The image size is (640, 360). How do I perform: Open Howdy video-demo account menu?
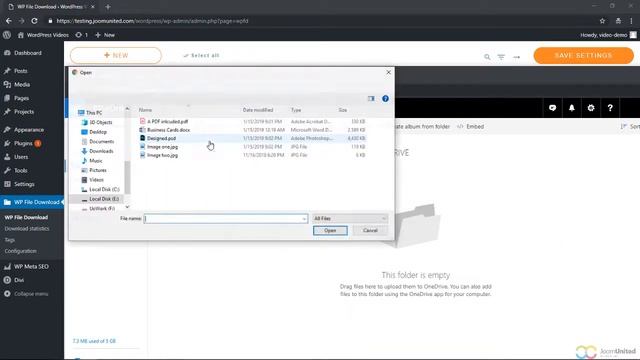coord(608,35)
